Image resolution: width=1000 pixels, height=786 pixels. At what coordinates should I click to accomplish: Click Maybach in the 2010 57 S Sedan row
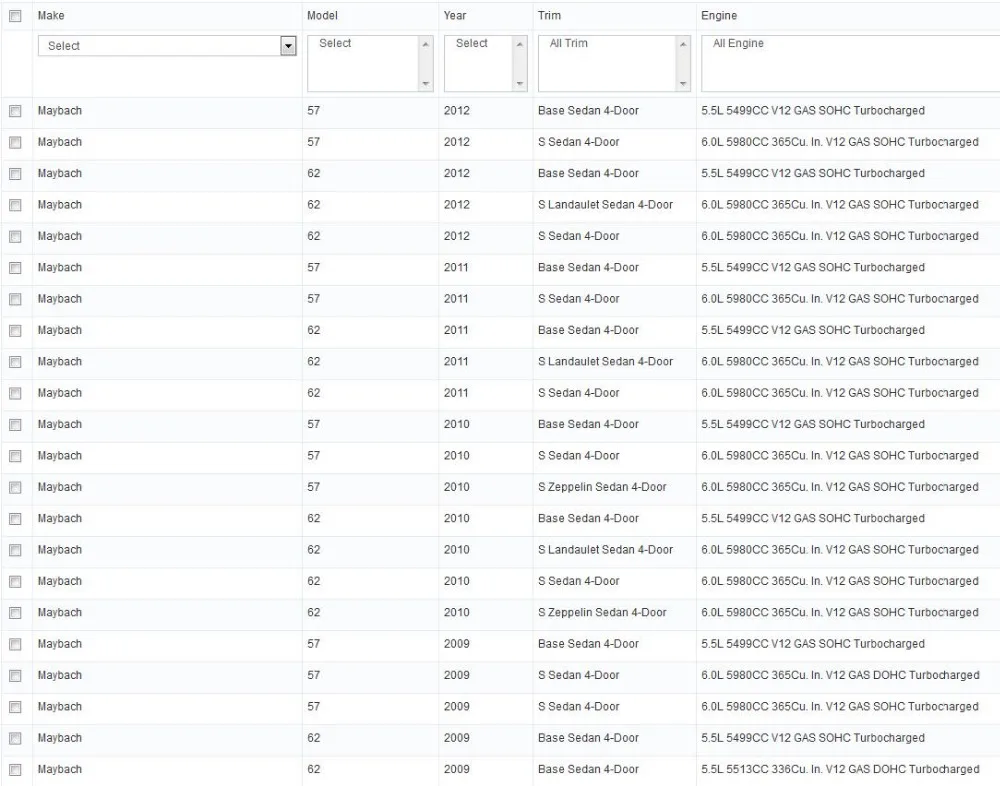coord(60,456)
